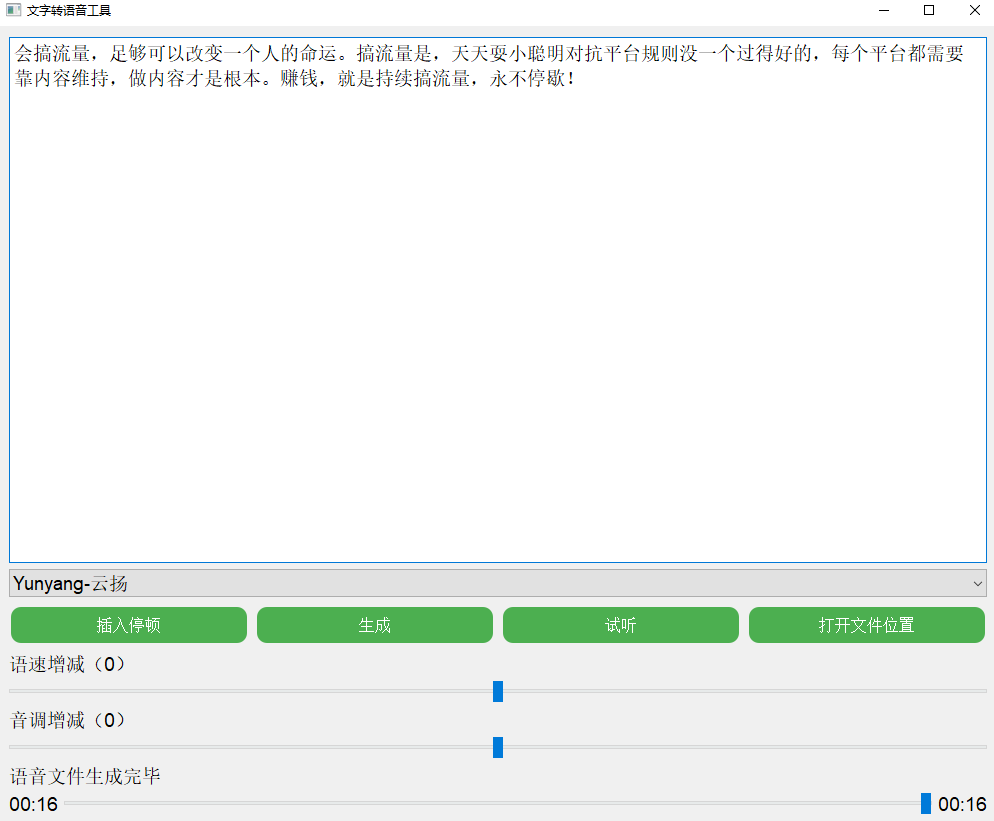Click the 文字转语音工具 window title
Screen dimensions: 994x821
click(x=68, y=10)
